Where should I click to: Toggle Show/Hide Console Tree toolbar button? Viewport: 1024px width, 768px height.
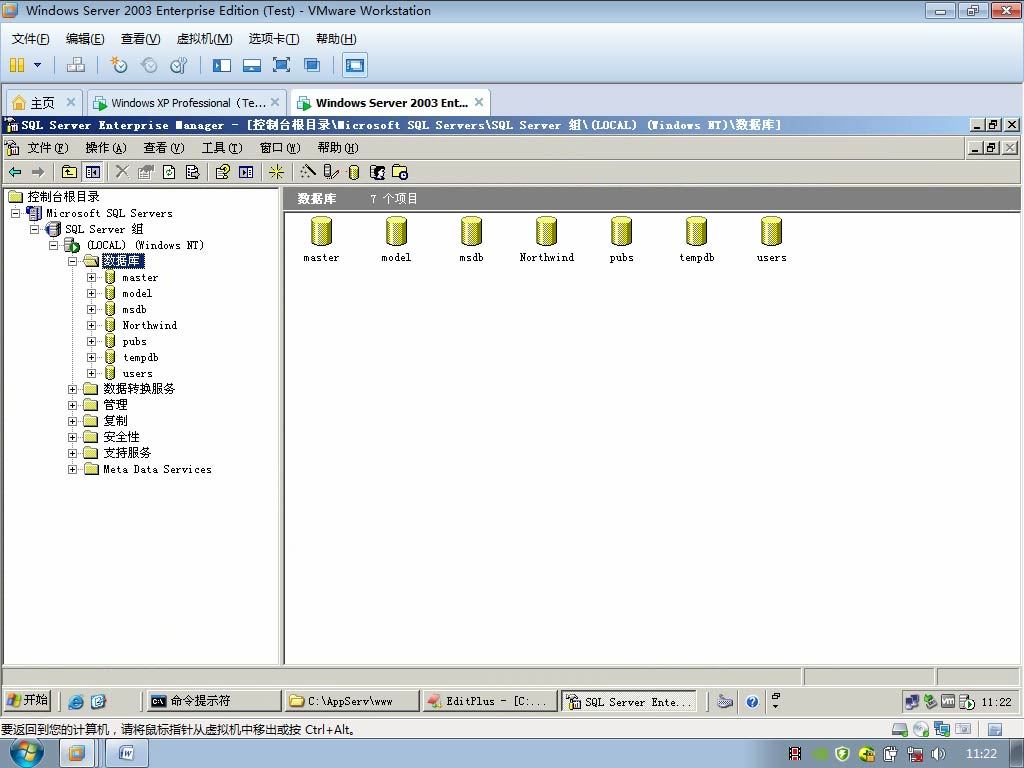pyautogui.click(x=93, y=172)
